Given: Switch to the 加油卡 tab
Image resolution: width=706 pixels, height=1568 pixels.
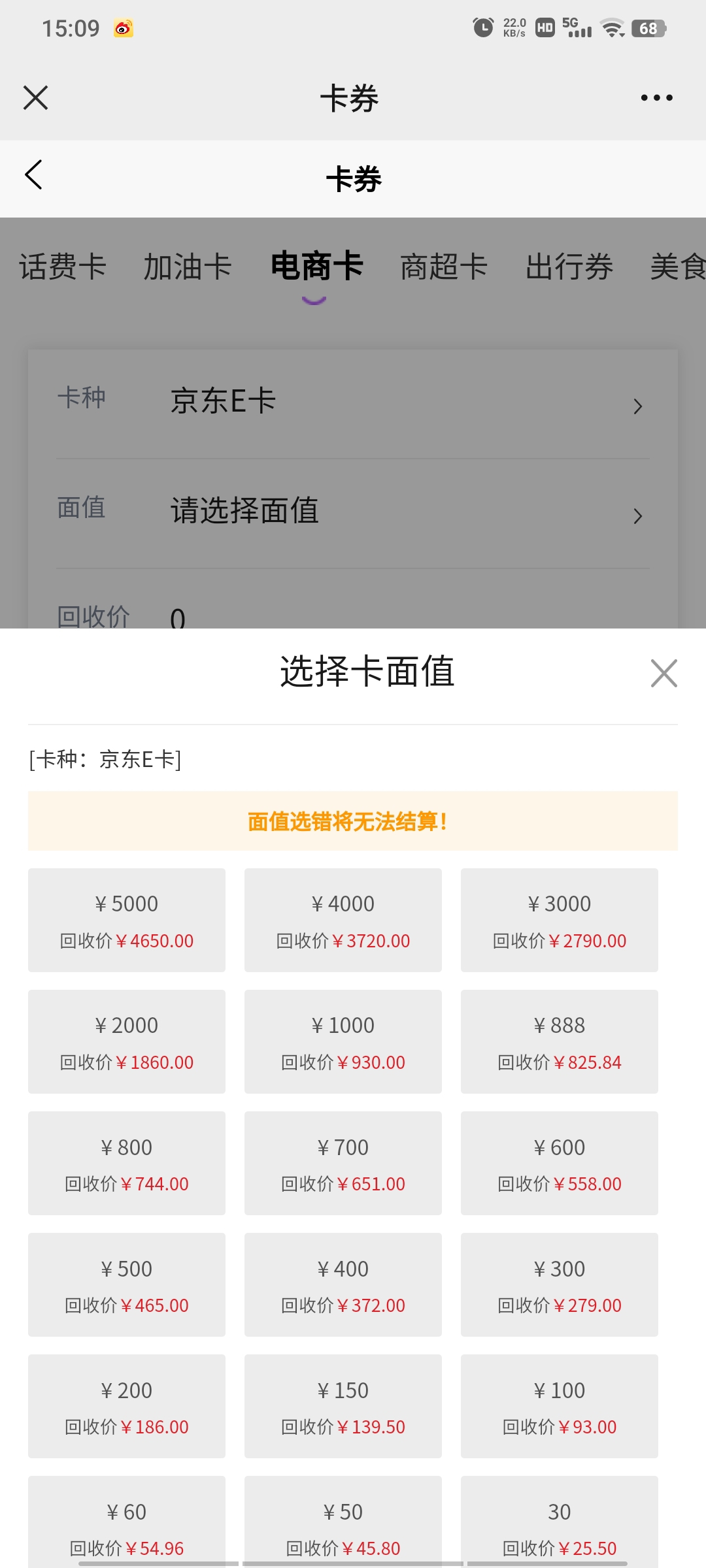Looking at the screenshot, I should click(188, 267).
